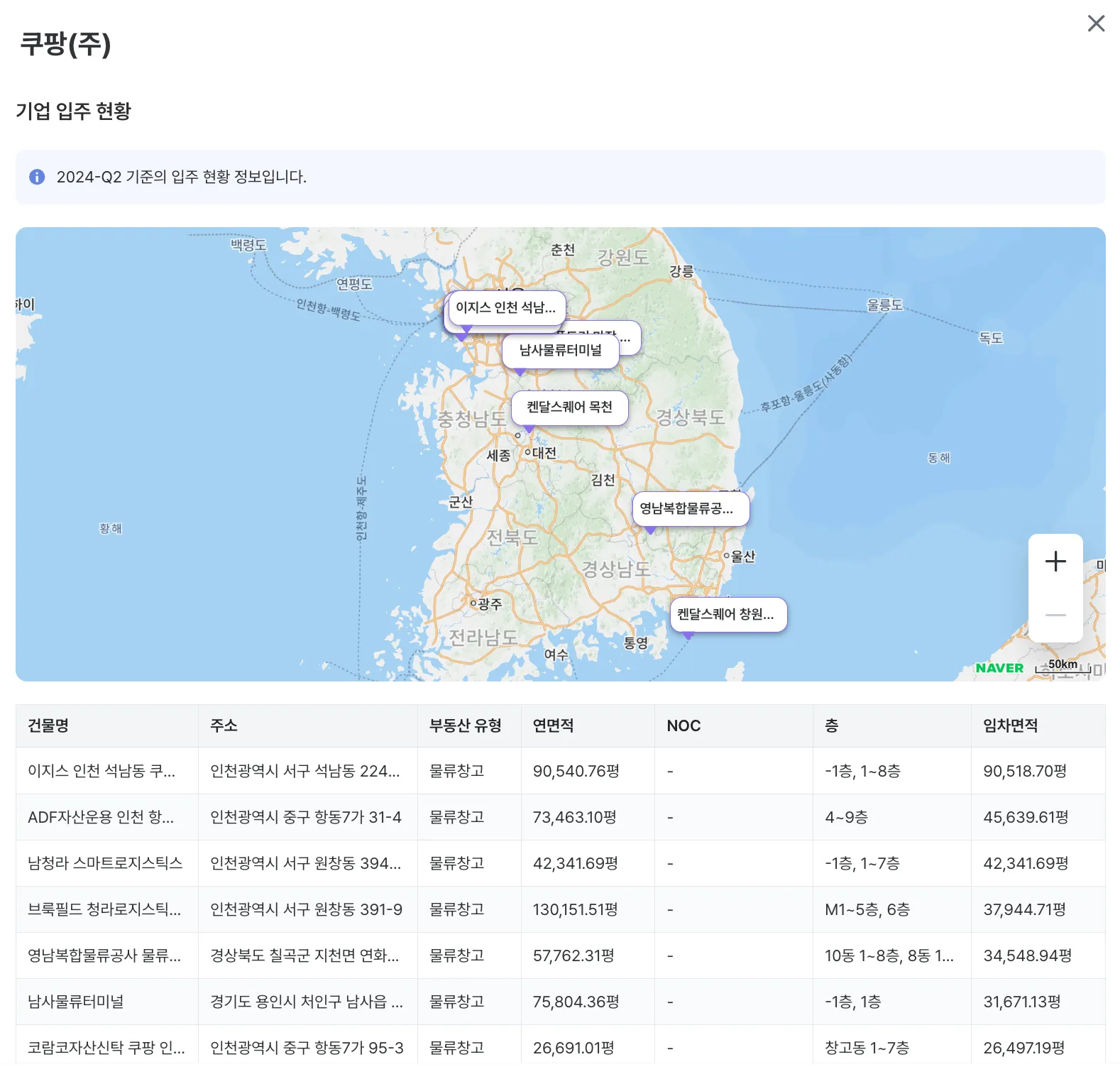
Task: Click the 남사물류터미널 table row name
Action: (x=76, y=1002)
